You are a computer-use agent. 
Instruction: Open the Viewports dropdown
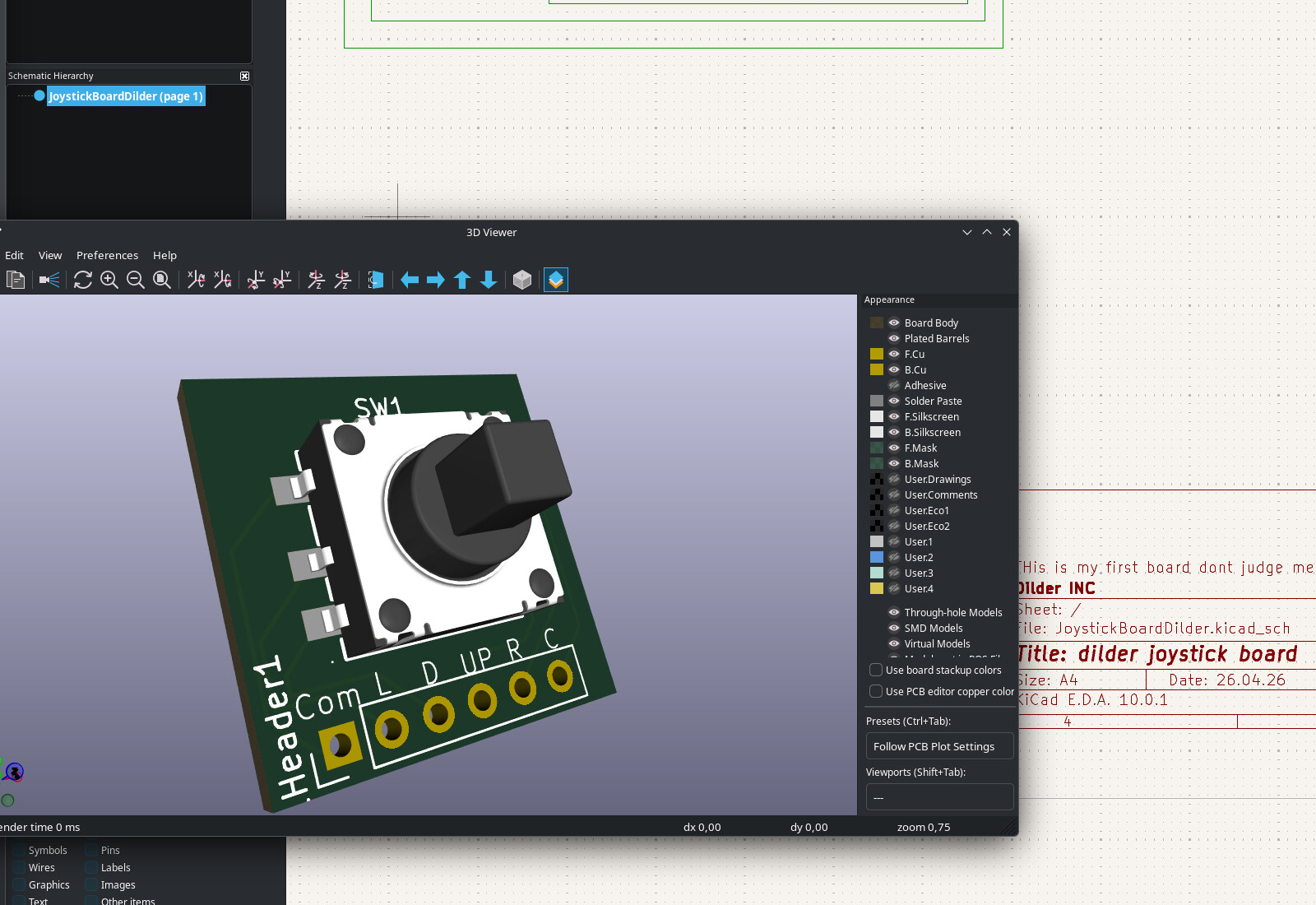coord(939,797)
